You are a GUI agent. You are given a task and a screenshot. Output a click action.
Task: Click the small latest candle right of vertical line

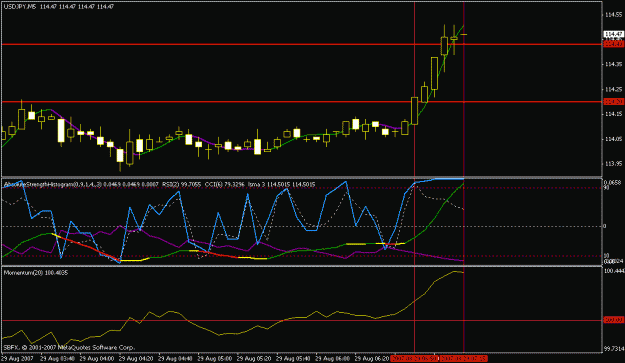pos(464,35)
